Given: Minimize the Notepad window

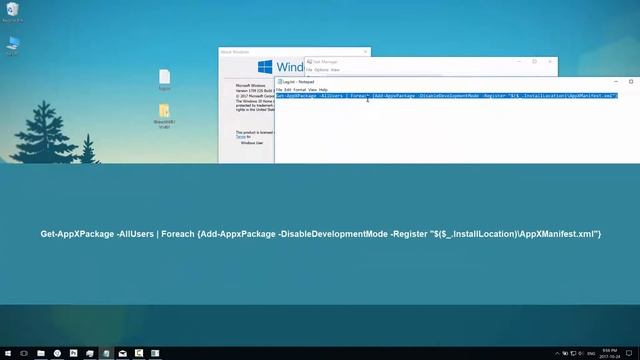Looking at the screenshot, I should [616, 82].
